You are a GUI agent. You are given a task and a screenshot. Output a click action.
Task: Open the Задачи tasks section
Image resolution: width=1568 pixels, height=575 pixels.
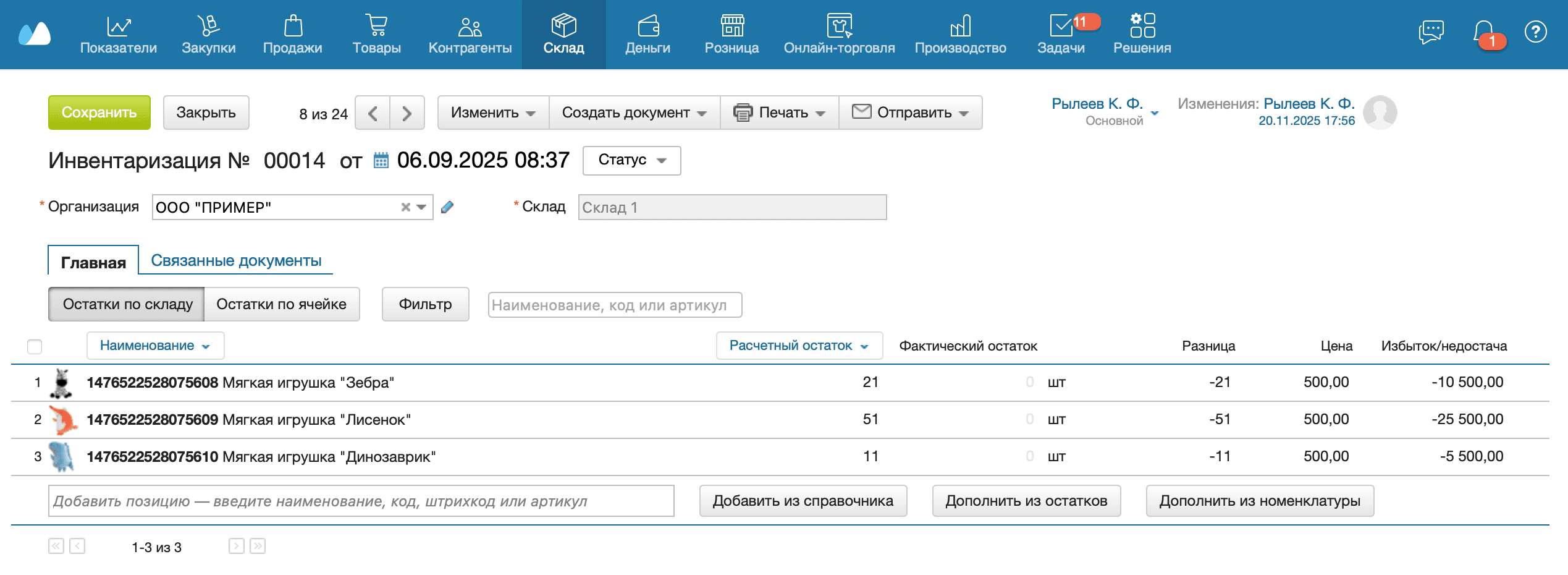pyautogui.click(x=1061, y=35)
